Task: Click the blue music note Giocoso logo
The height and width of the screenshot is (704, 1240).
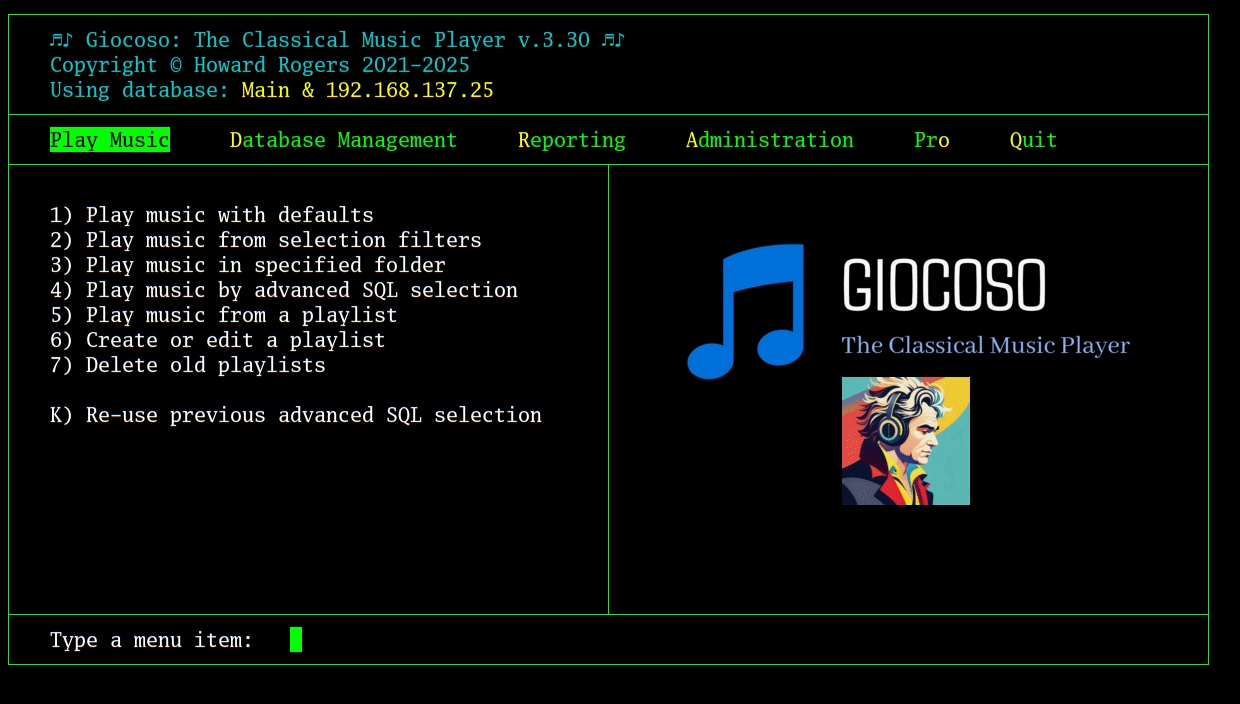Action: coord(744,310)
